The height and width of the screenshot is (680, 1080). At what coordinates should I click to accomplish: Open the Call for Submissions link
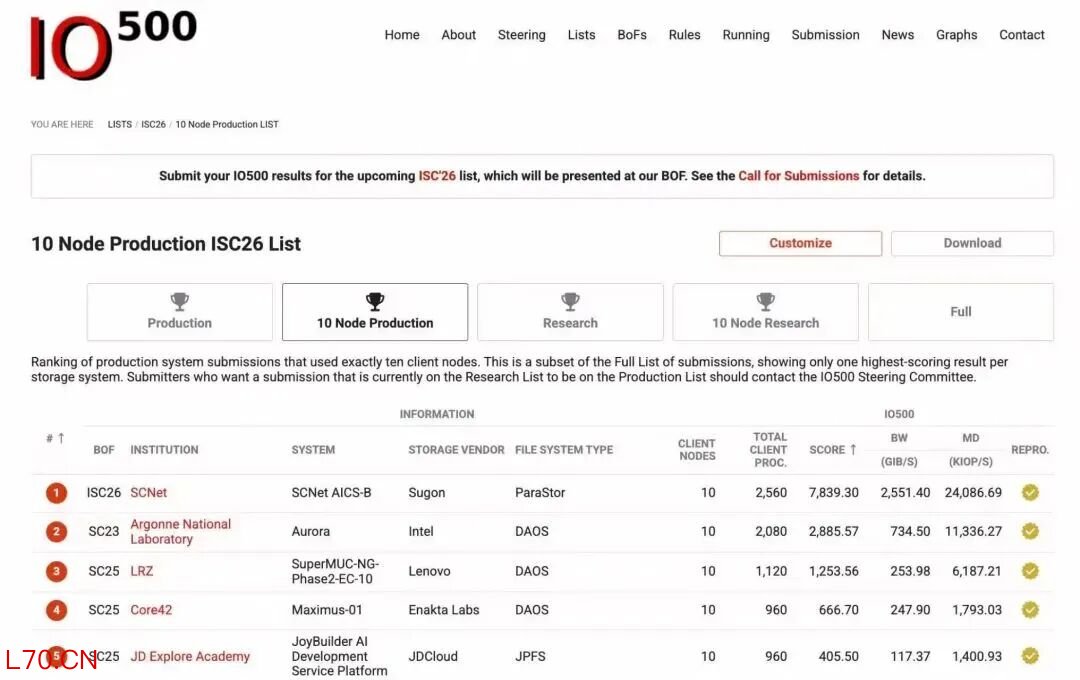[799, 176]
